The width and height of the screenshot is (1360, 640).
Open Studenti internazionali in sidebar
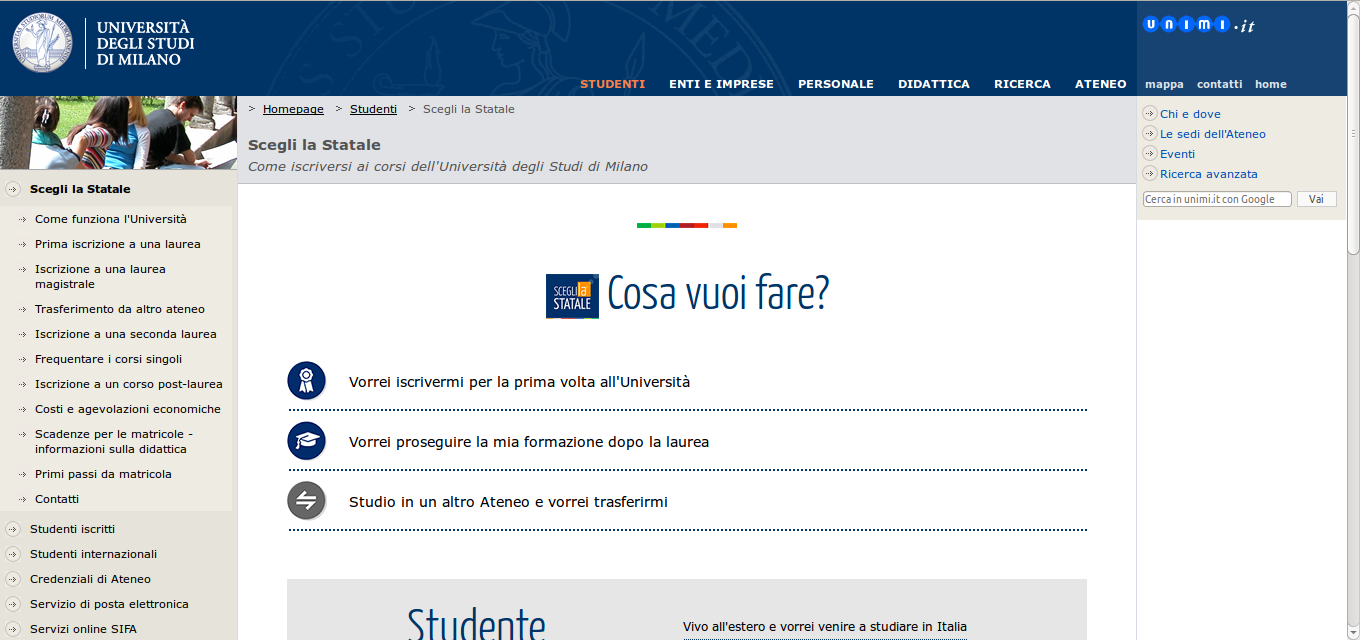coord(93,554)
